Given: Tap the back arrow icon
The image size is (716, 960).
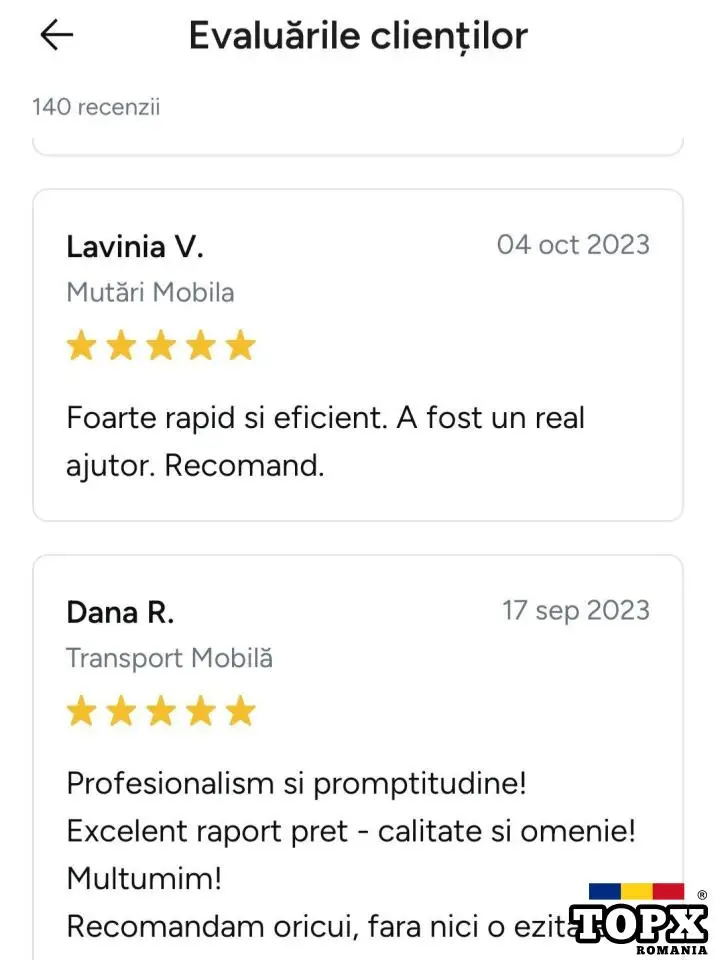Looking at the screenshot, I should click(57, 36).
